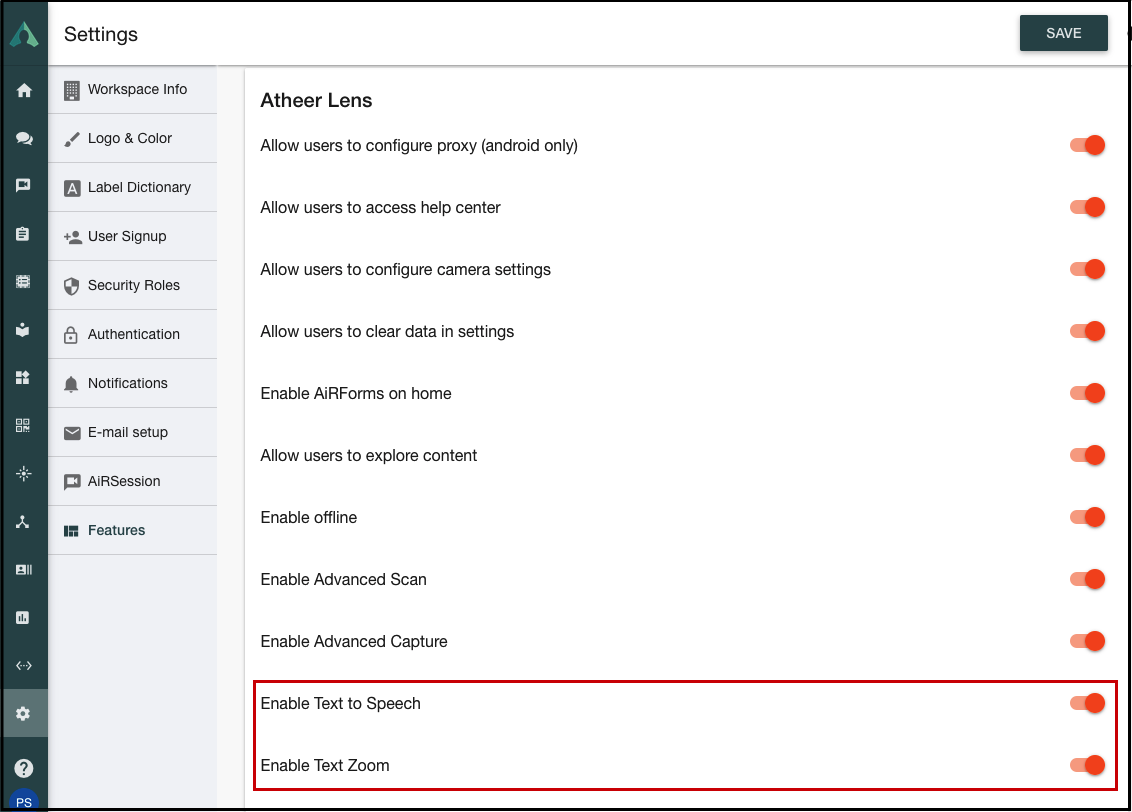This screenshot has width=1132, height=812.
Task: Open the clipboard tasks sidebar icon
Action: [23, 234]
